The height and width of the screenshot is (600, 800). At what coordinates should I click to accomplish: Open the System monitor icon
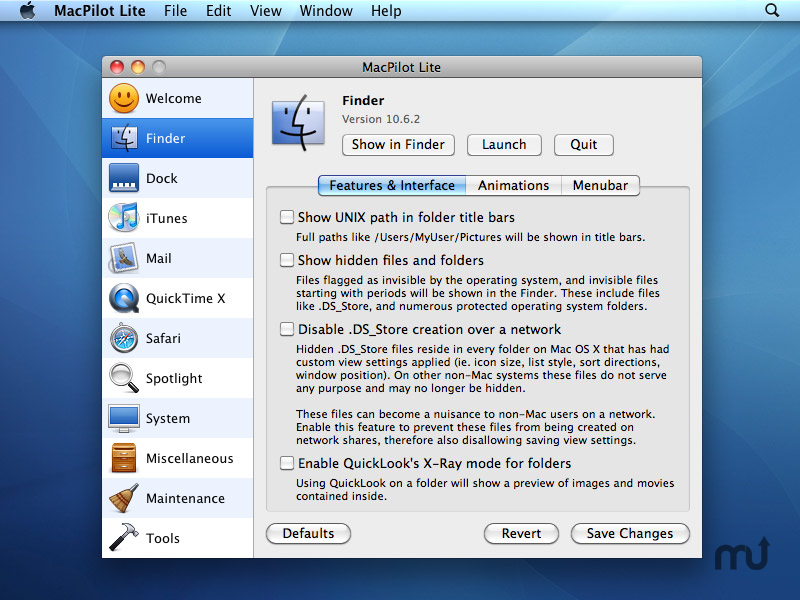(123, 418)
